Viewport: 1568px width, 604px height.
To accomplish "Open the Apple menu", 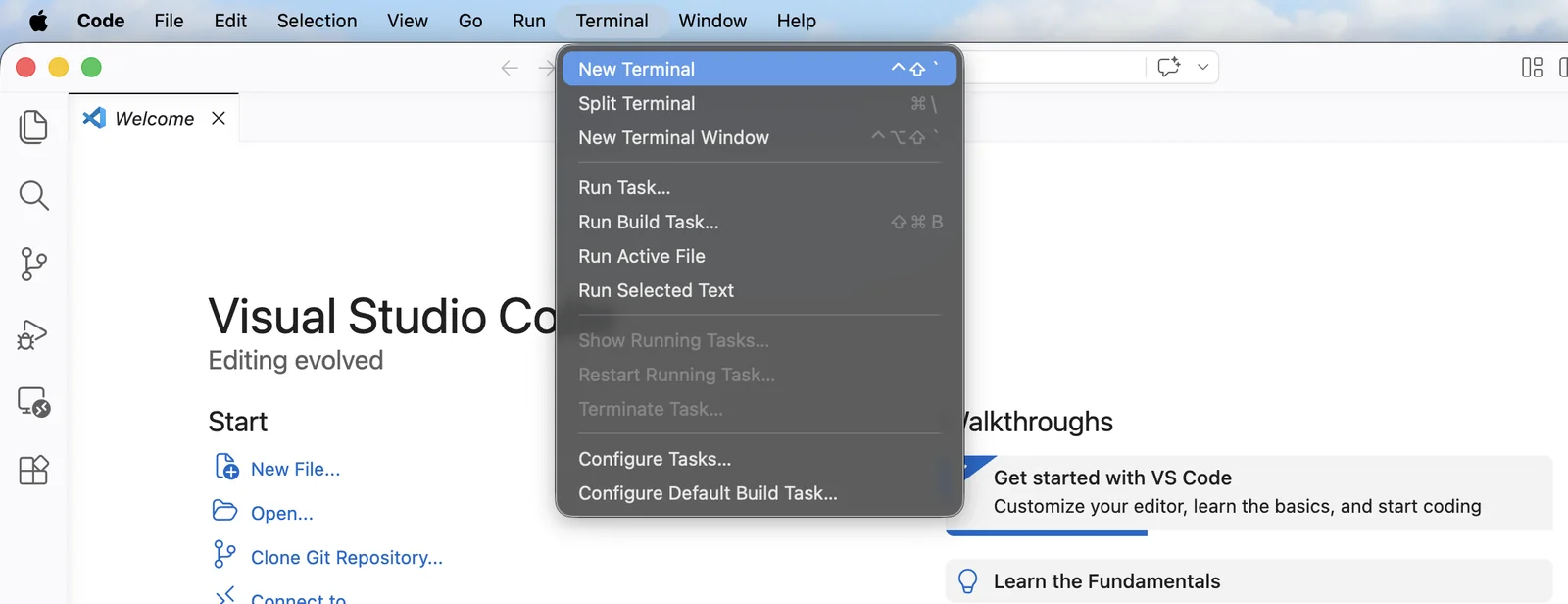I will click(x=38, y=21).
